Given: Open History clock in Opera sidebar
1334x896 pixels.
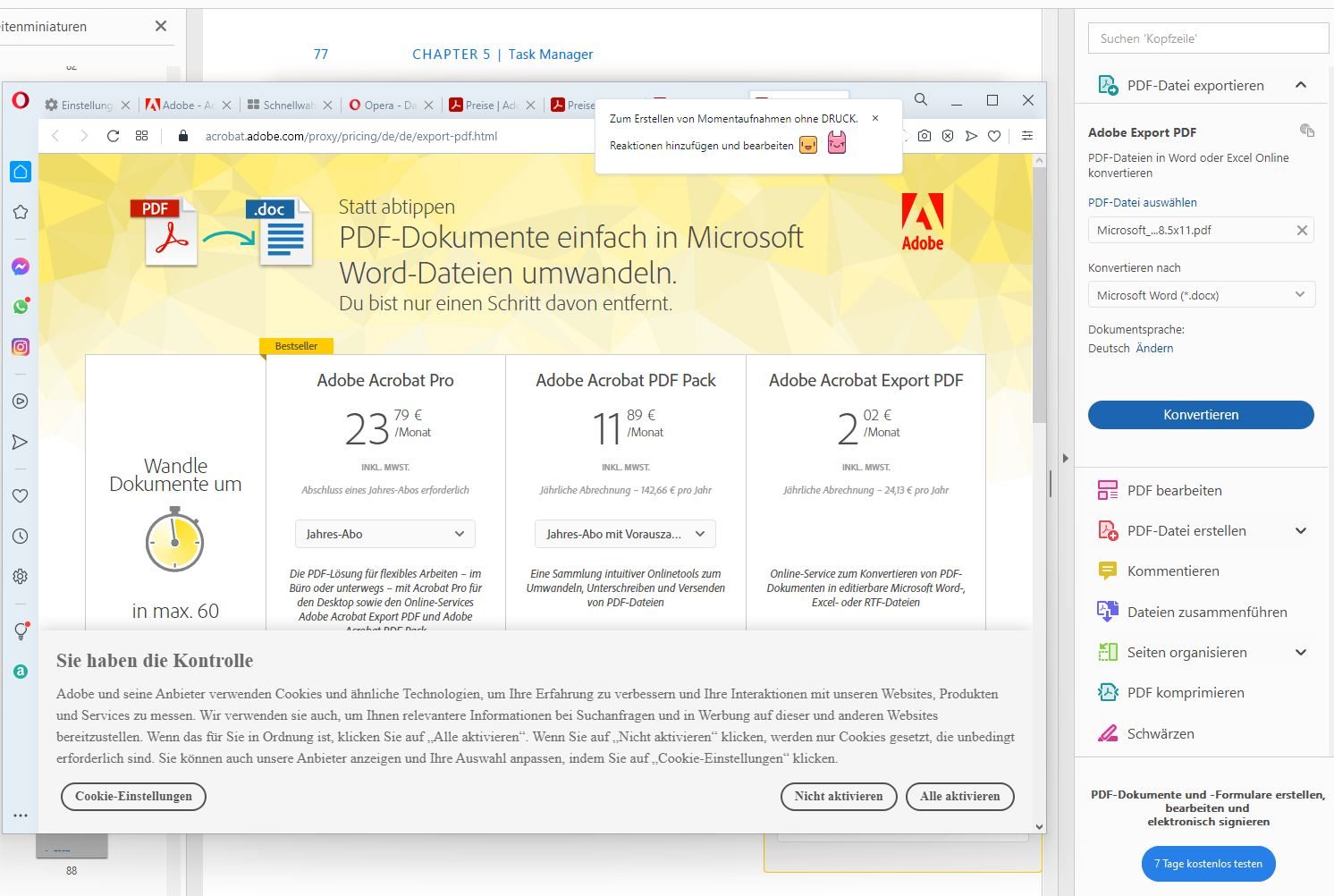Looking at the screenshot, I should [x=21, y=537].
